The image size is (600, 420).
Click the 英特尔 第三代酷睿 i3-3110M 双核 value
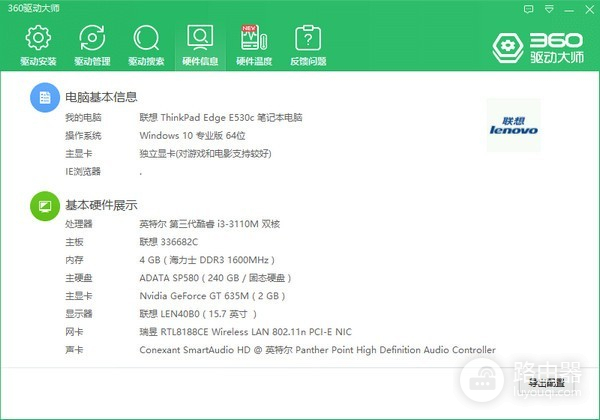coord(210,224)
